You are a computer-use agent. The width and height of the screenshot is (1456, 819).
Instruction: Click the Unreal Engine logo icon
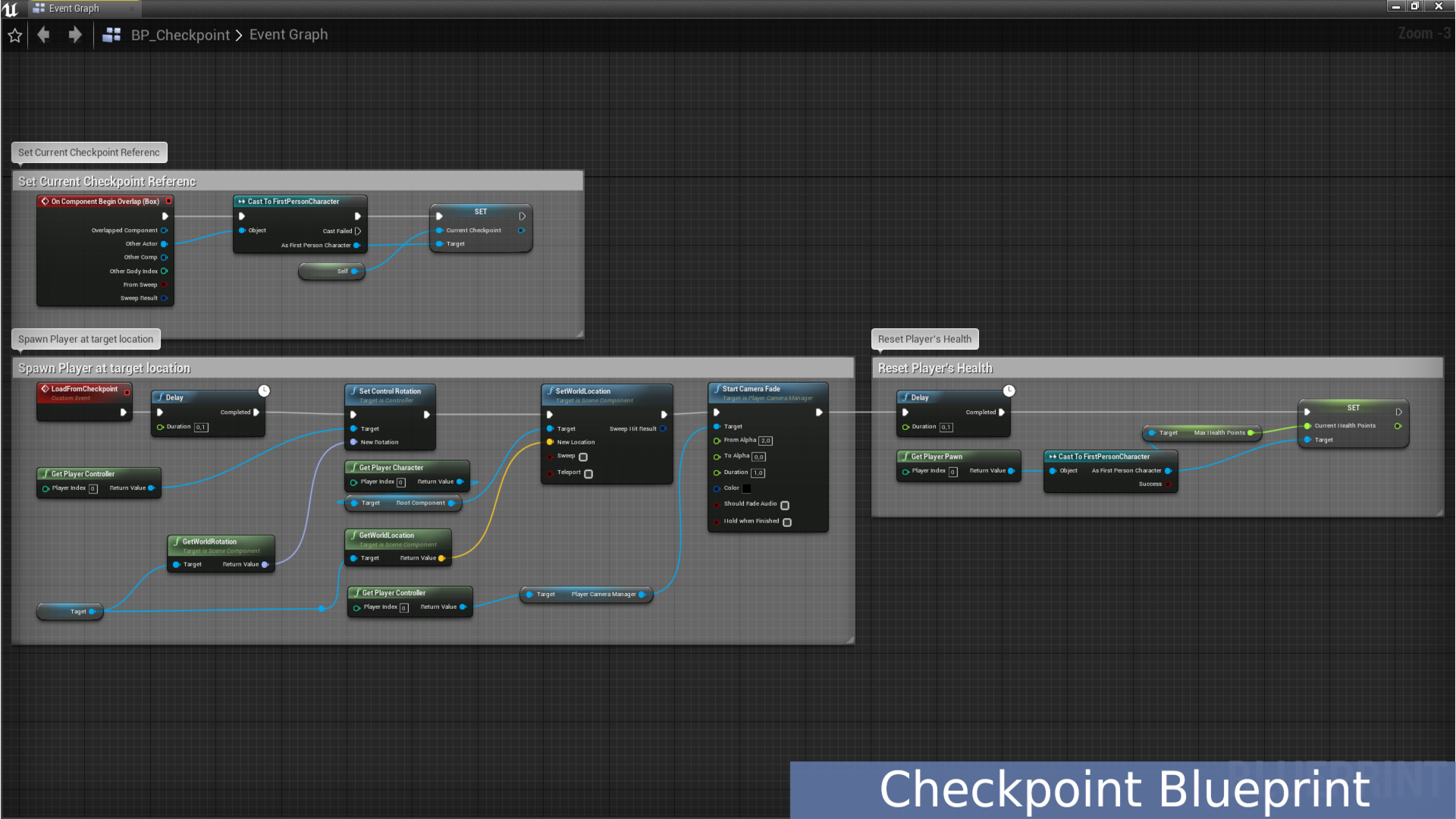(11, 8)
